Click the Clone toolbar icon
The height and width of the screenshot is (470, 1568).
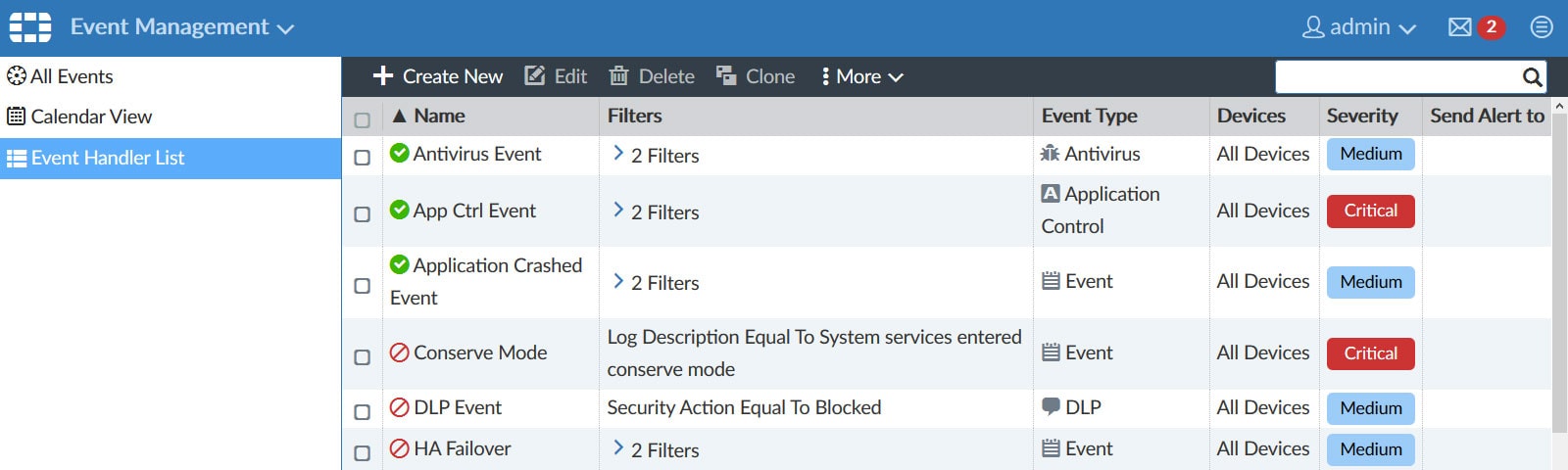[x=726, y=76]
